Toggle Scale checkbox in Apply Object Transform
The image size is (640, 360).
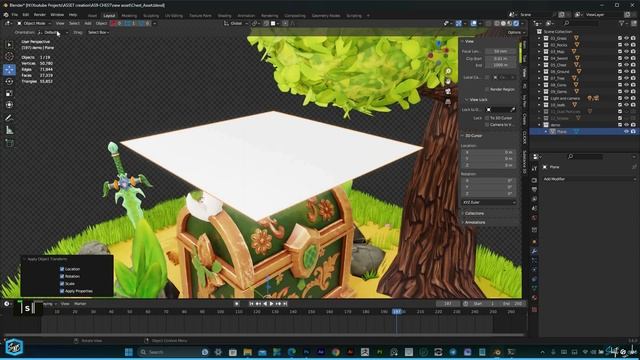point(62,284)
